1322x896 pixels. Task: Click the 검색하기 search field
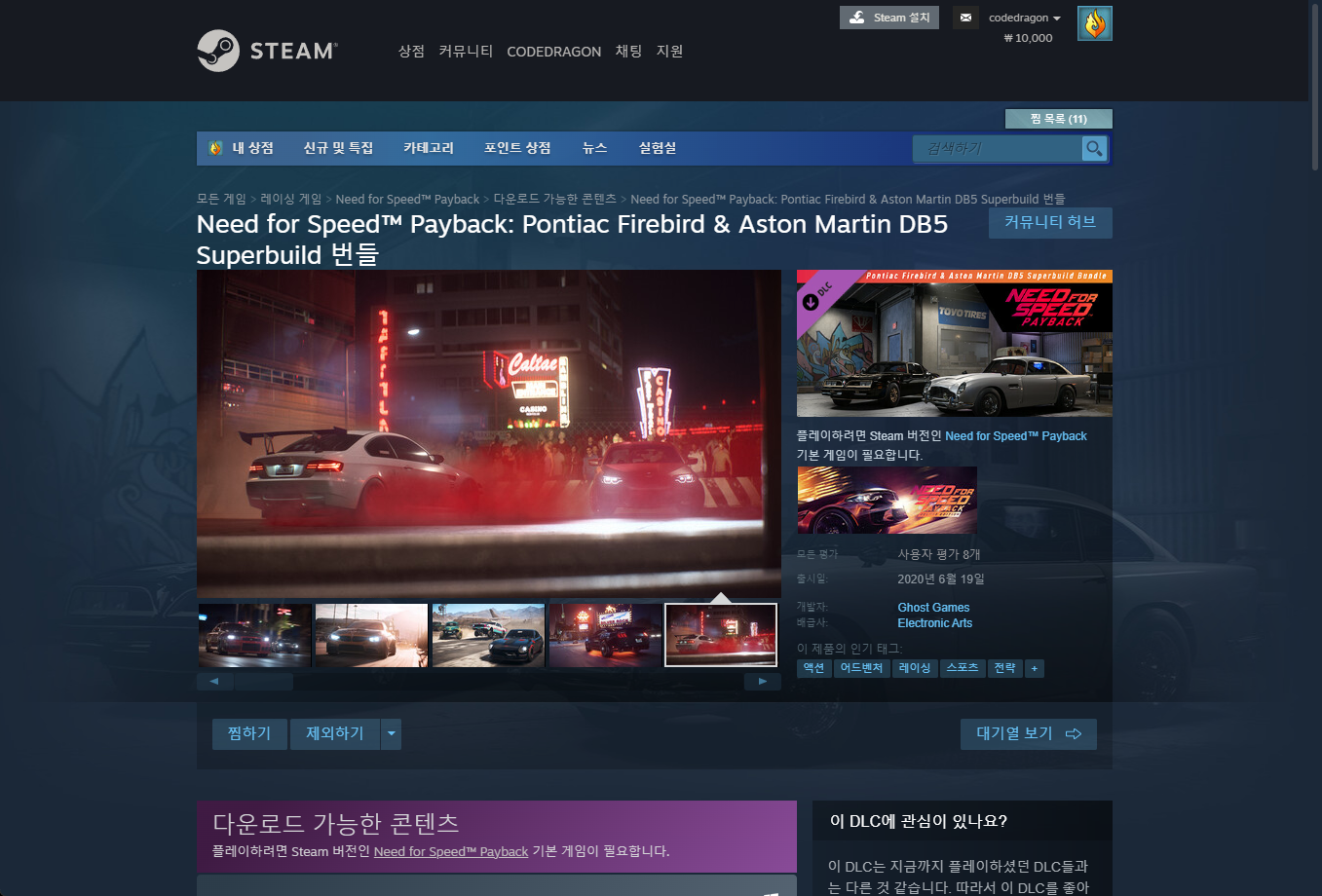pos(998,148)
